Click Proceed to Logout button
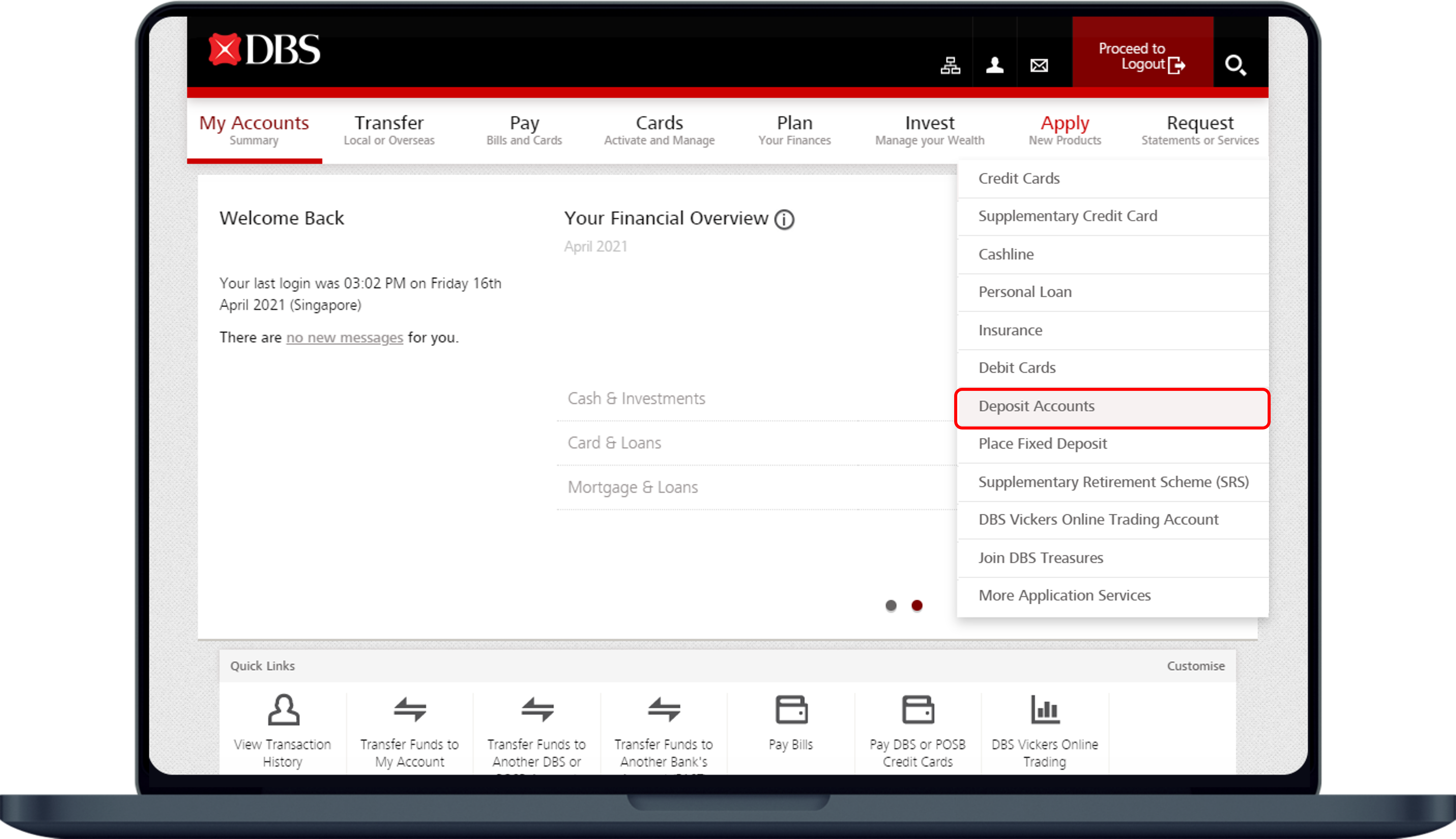The height and width of the screenshot is (839, 1456). [x=1142, y=52]
